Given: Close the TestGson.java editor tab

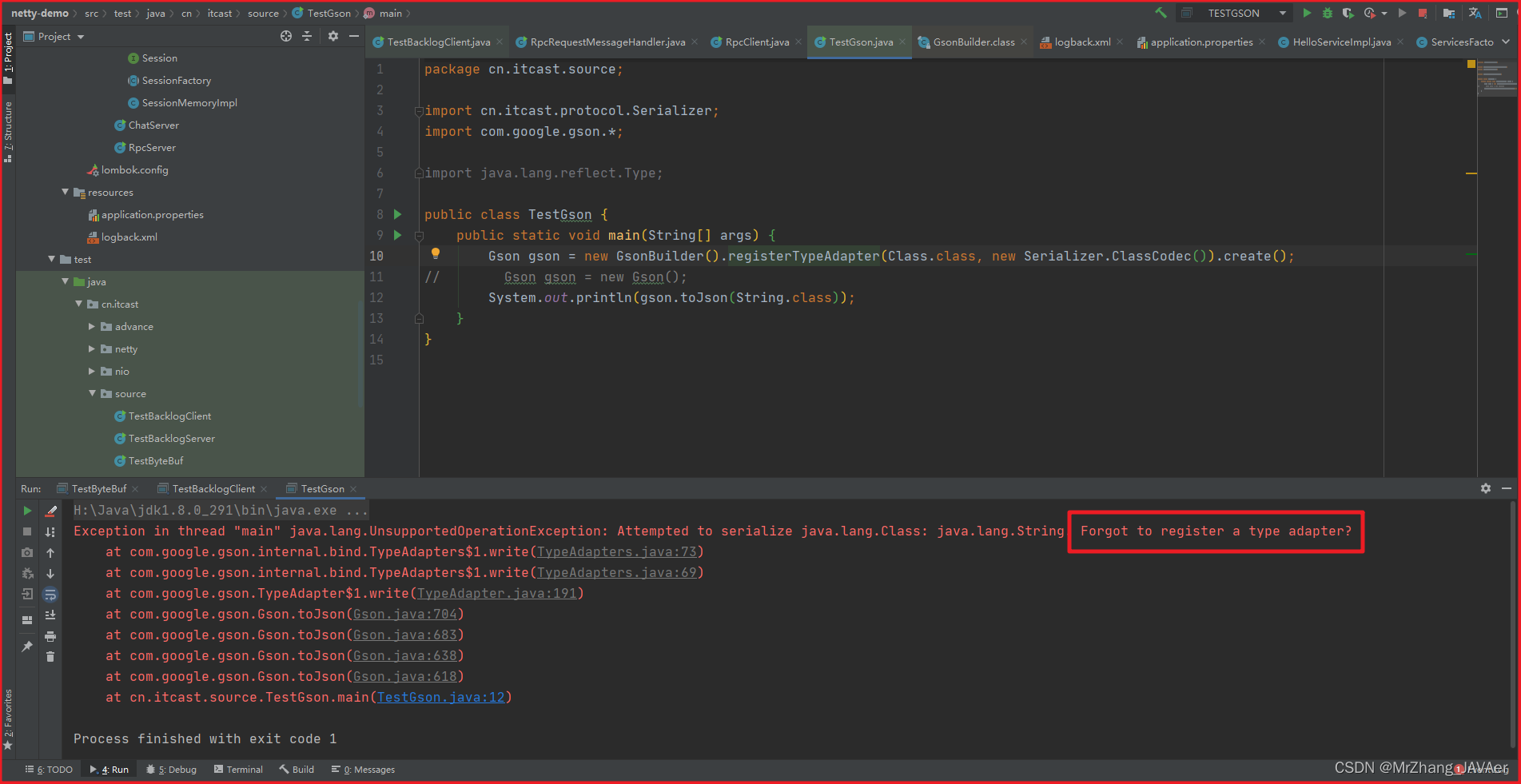Looking at the screenshot, I should pos(902,42).
